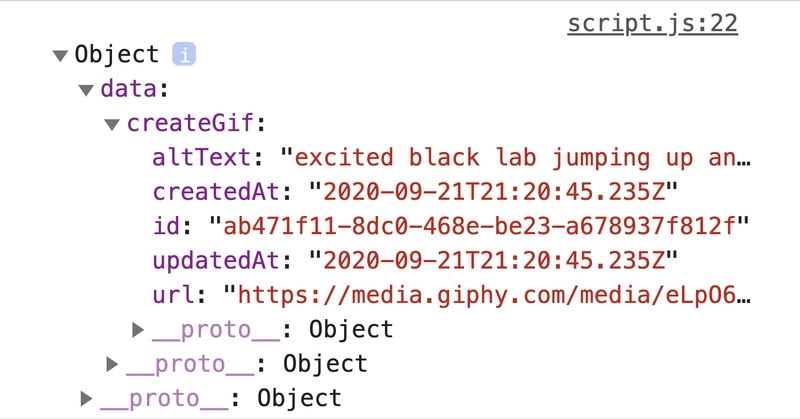Image resolution: width=800 pixels, height=419 pixels.
Task: Collapse the root Object disclosure triangle
Action: point(60,55)
